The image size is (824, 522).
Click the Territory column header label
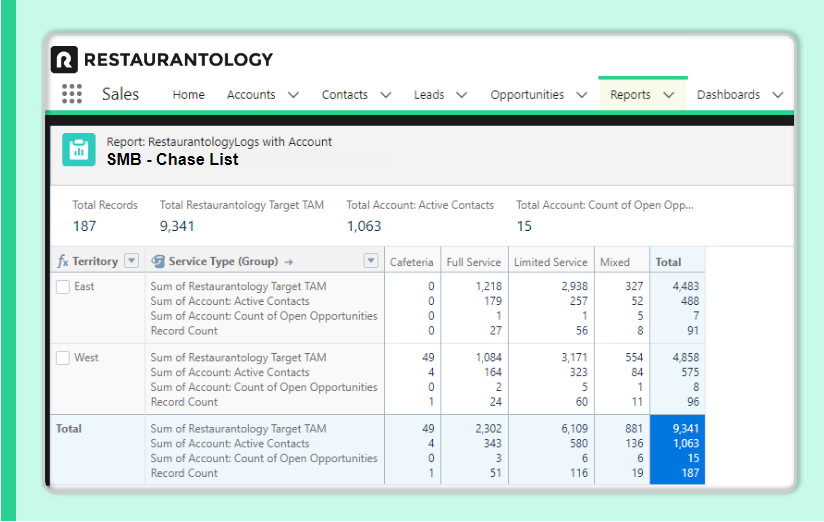coord(95,261)
